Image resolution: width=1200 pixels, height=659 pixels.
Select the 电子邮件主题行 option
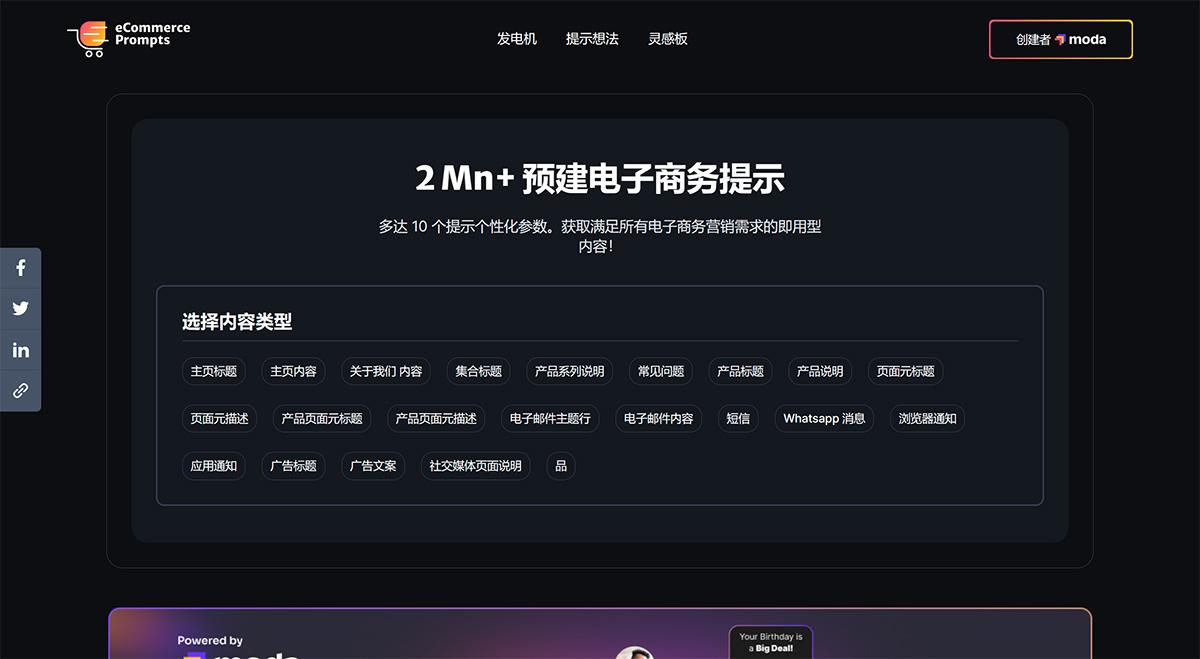pos(550,418)
